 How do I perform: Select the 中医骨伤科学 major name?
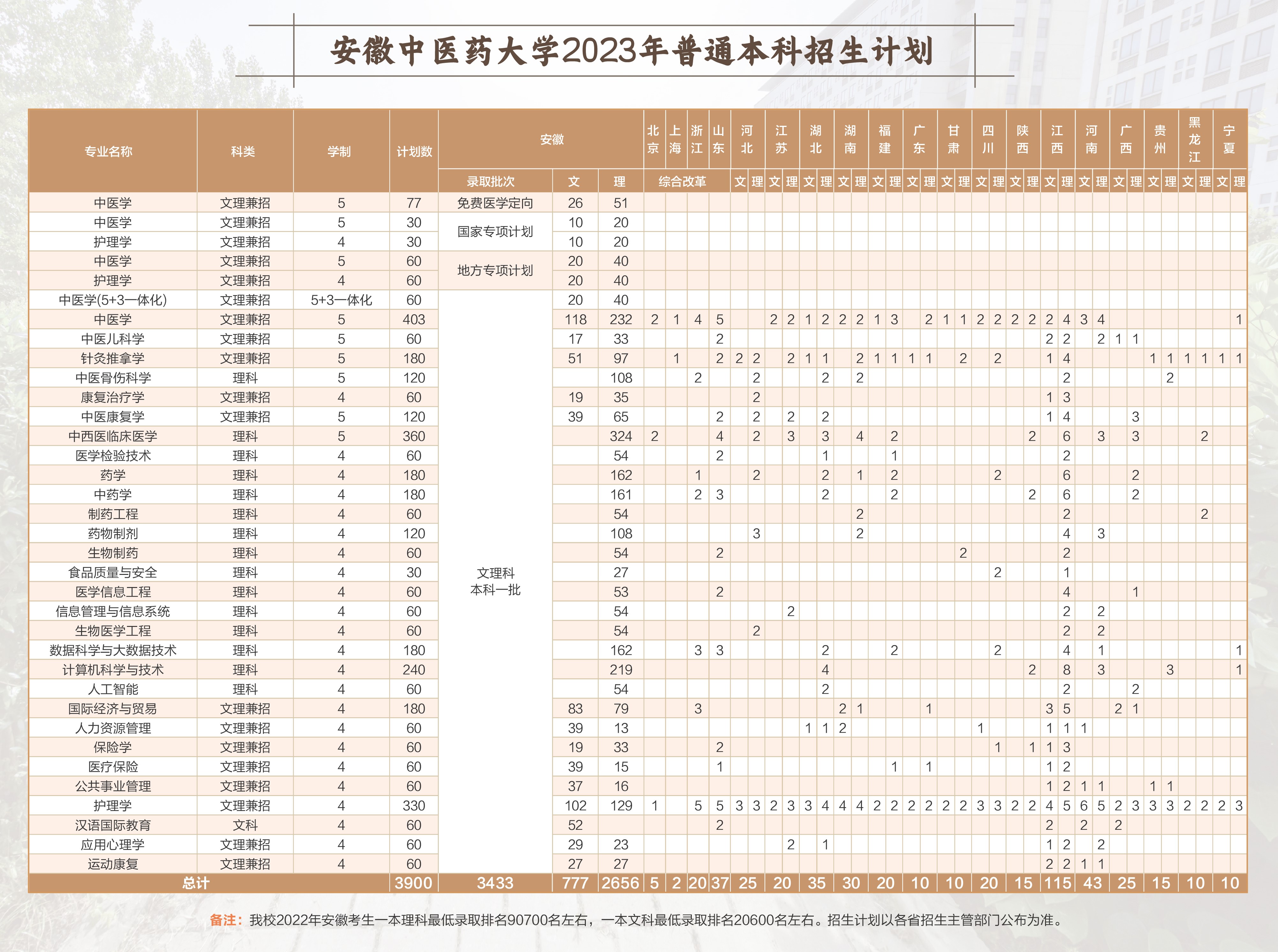pyautogui.click(x=113, y=378)
